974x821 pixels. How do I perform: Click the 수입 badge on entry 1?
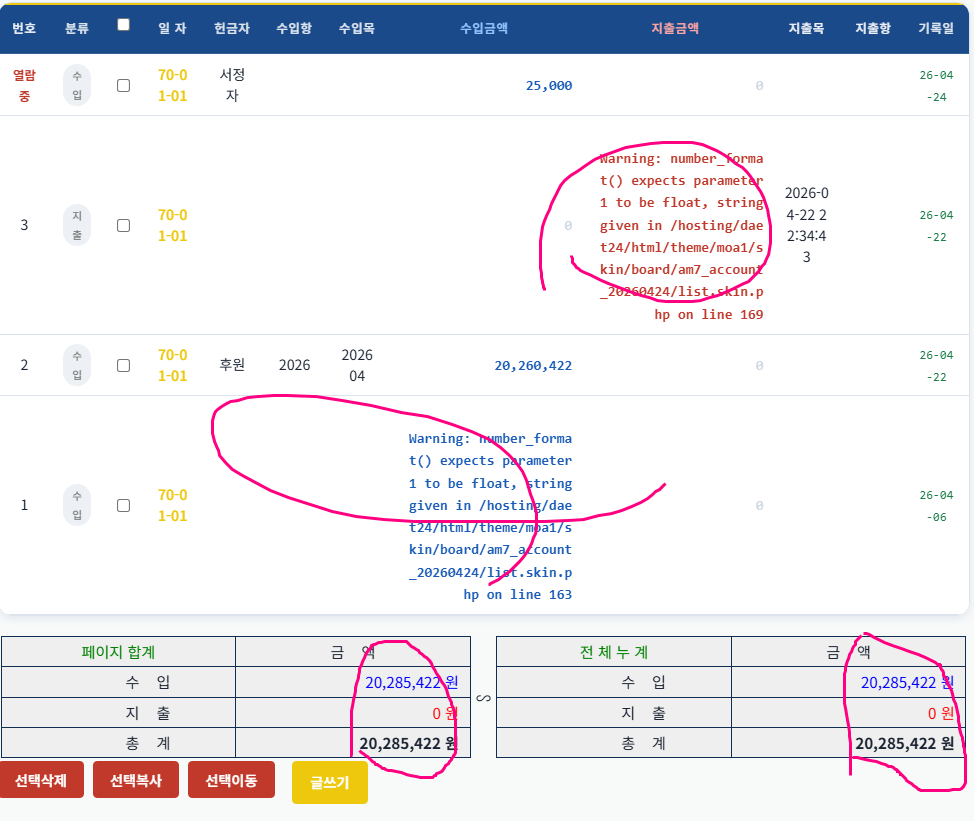[x=77, y=505]
